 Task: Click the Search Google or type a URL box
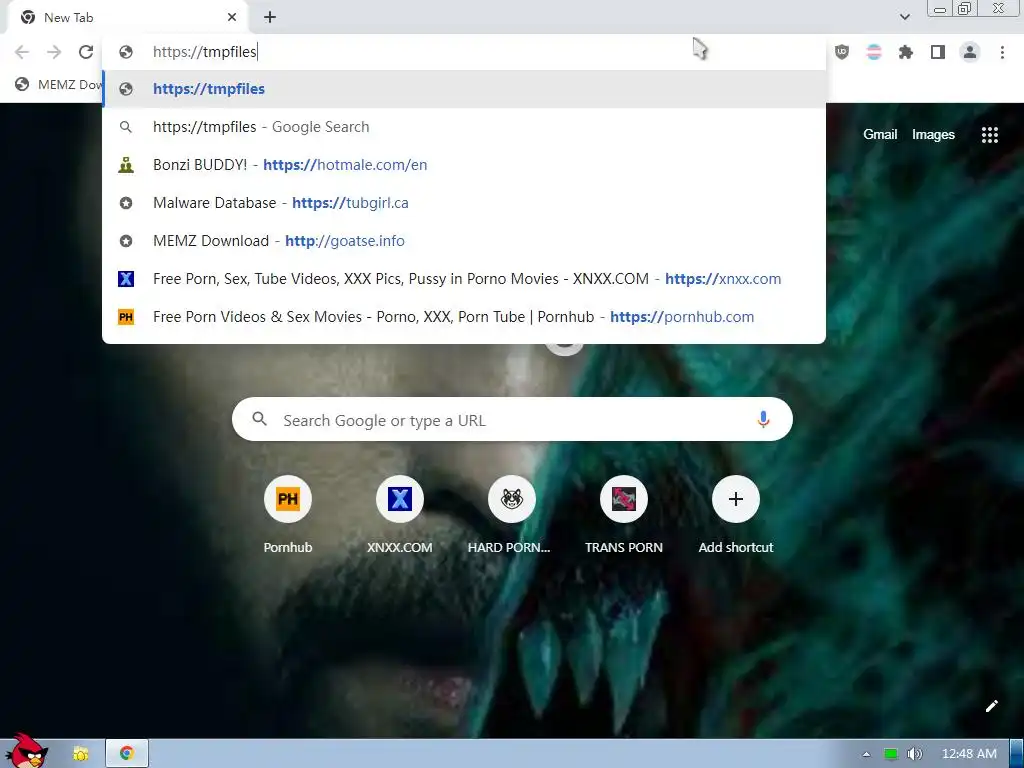tap(512, 419)
